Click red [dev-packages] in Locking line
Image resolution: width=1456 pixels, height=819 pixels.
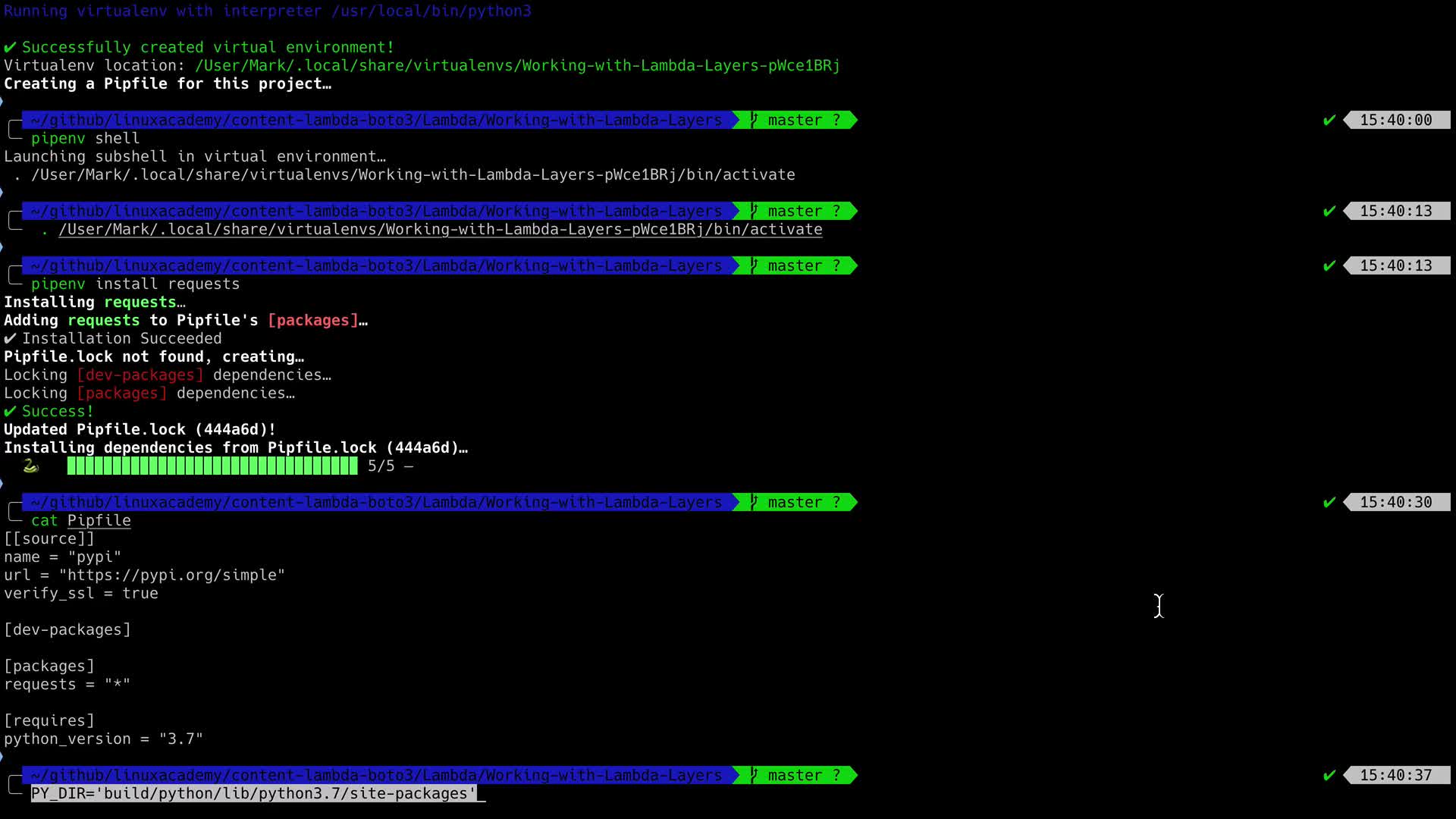[x=140, y=375]
